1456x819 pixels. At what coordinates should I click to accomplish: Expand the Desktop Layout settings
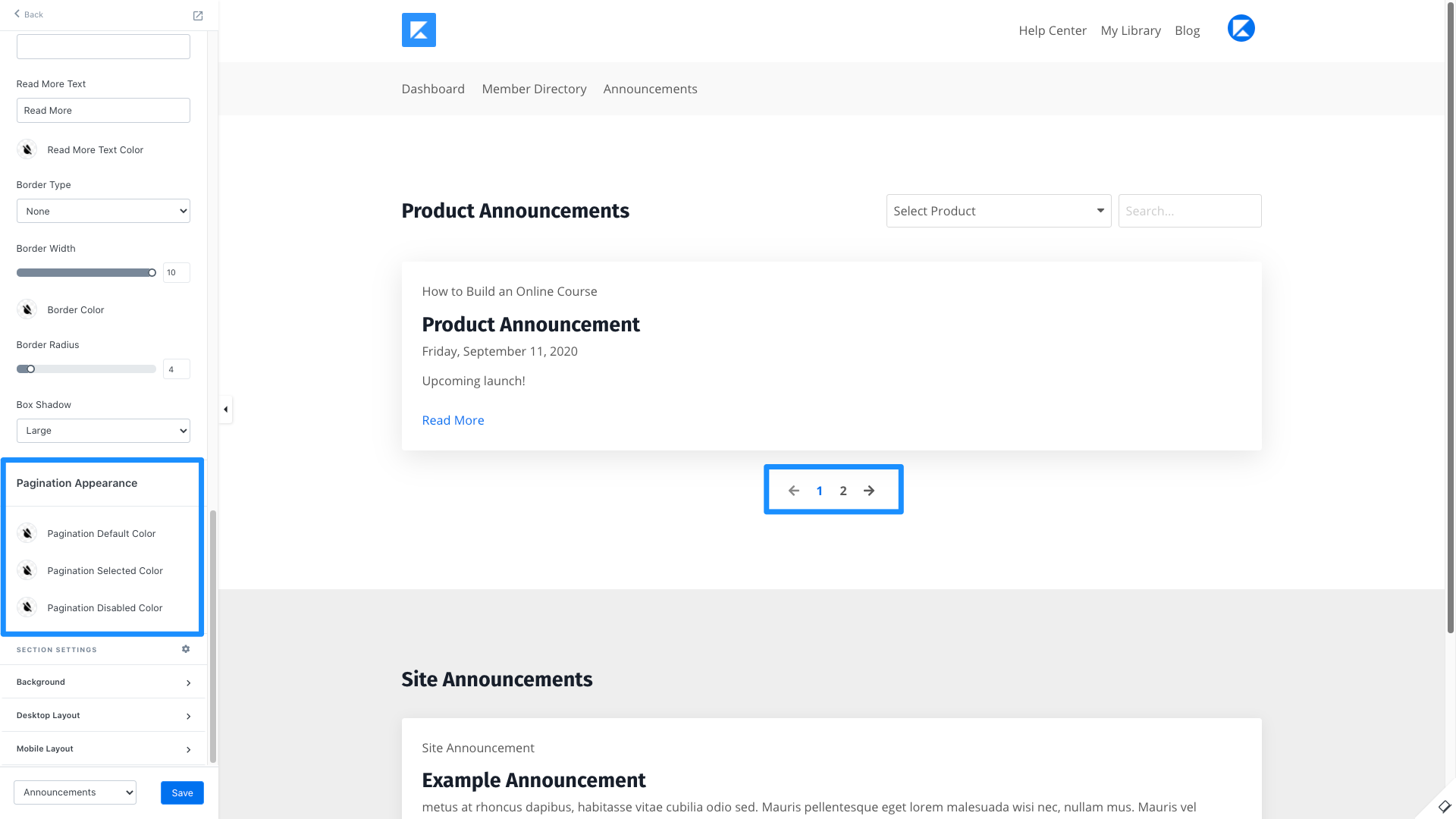coord(103,715)
